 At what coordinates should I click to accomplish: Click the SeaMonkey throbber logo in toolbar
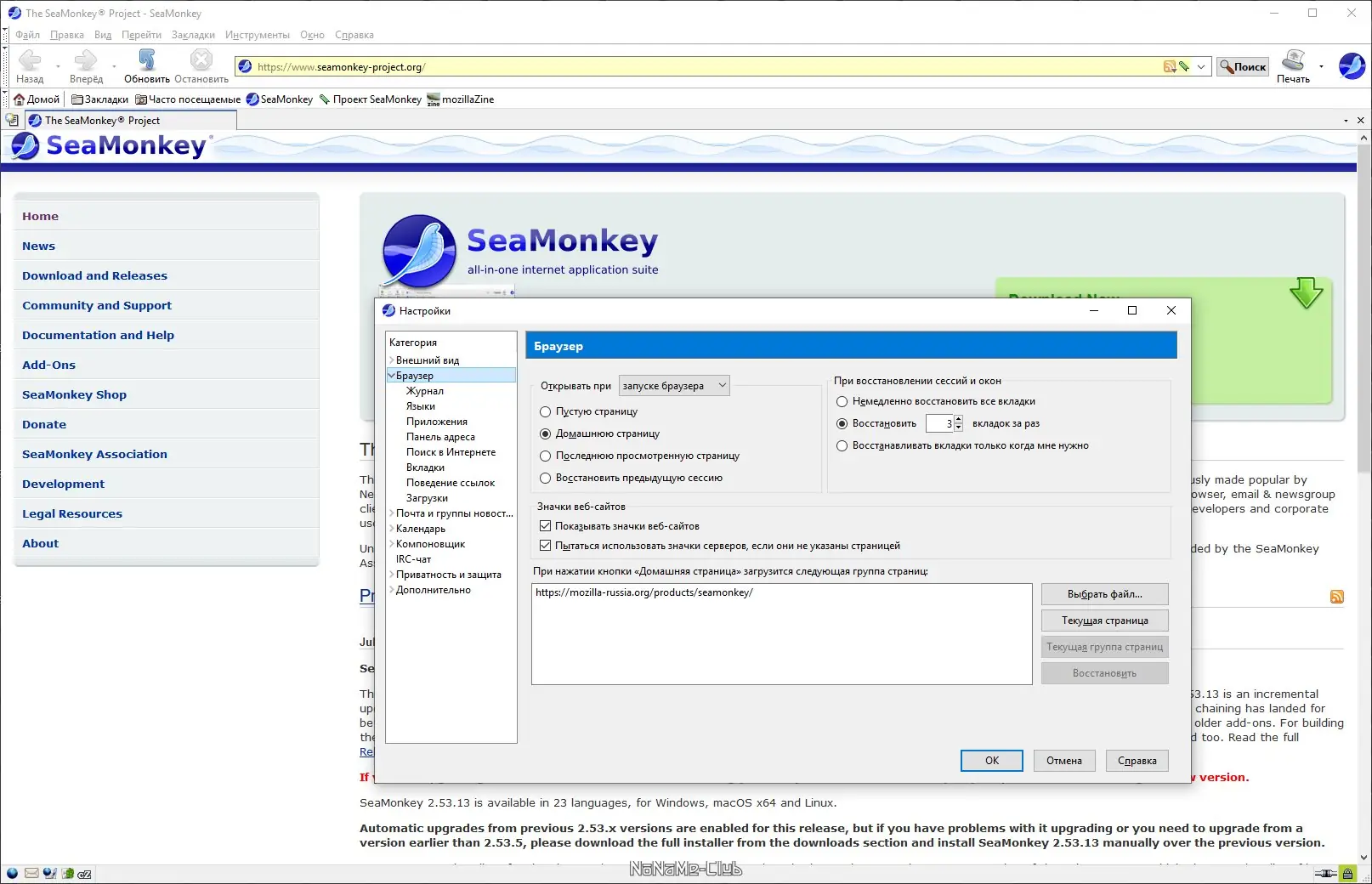point(1352,65)
